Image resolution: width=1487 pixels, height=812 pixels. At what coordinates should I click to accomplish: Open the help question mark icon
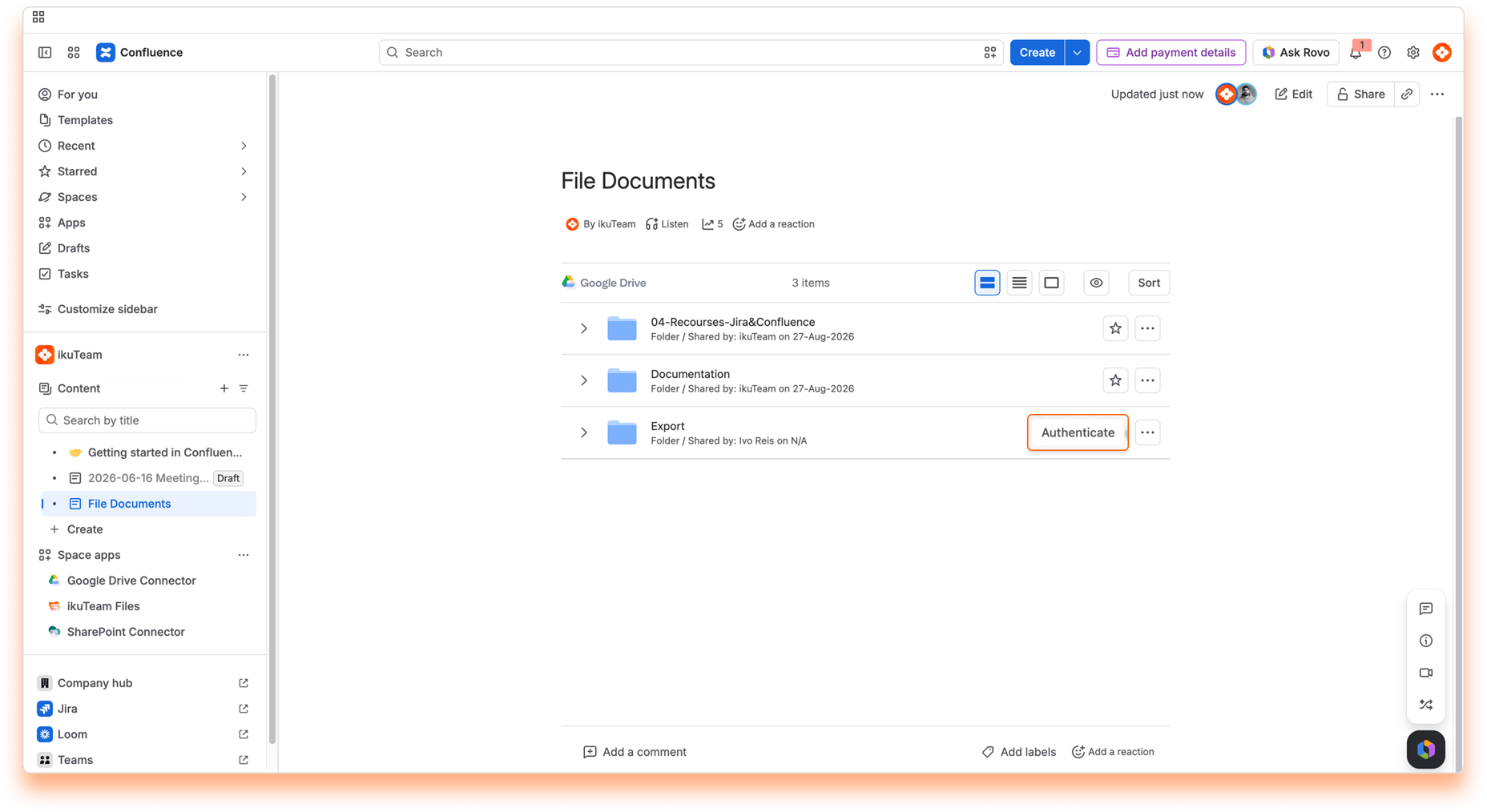1384,52
